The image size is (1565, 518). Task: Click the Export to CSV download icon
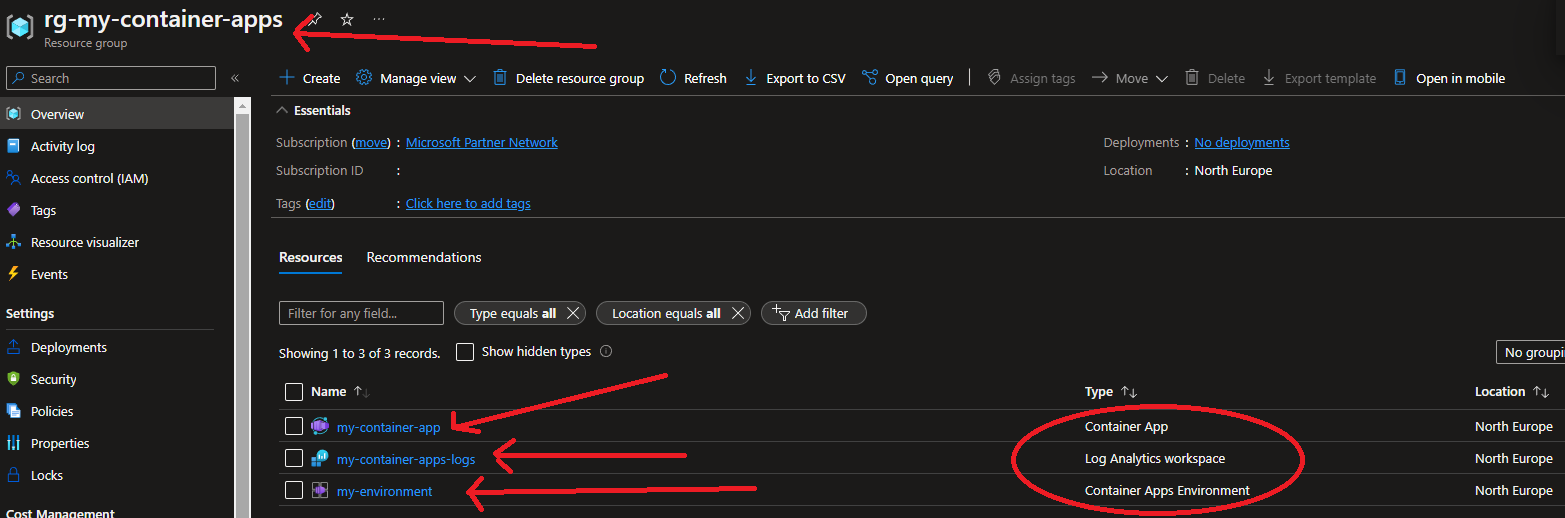pos(751,78)
